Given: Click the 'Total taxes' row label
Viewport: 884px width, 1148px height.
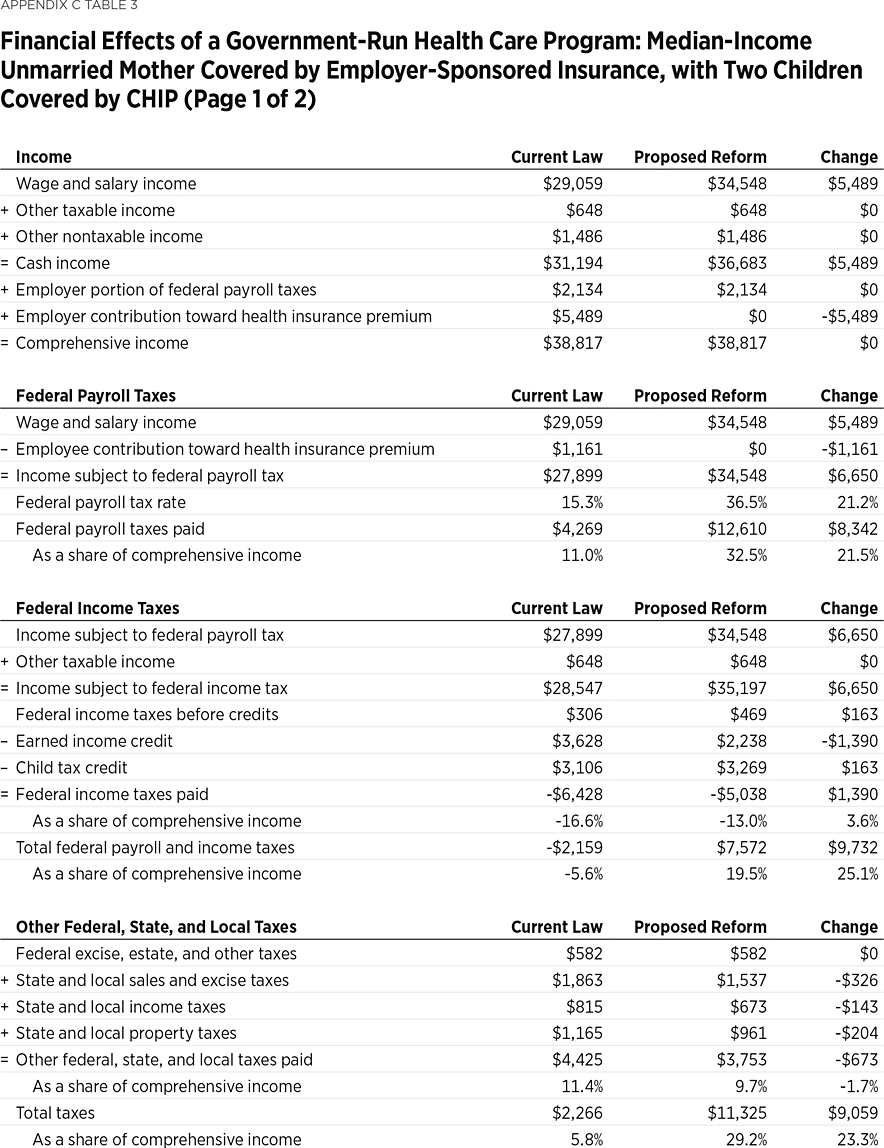Looking at the screenshot, I should pos(56,1113).
